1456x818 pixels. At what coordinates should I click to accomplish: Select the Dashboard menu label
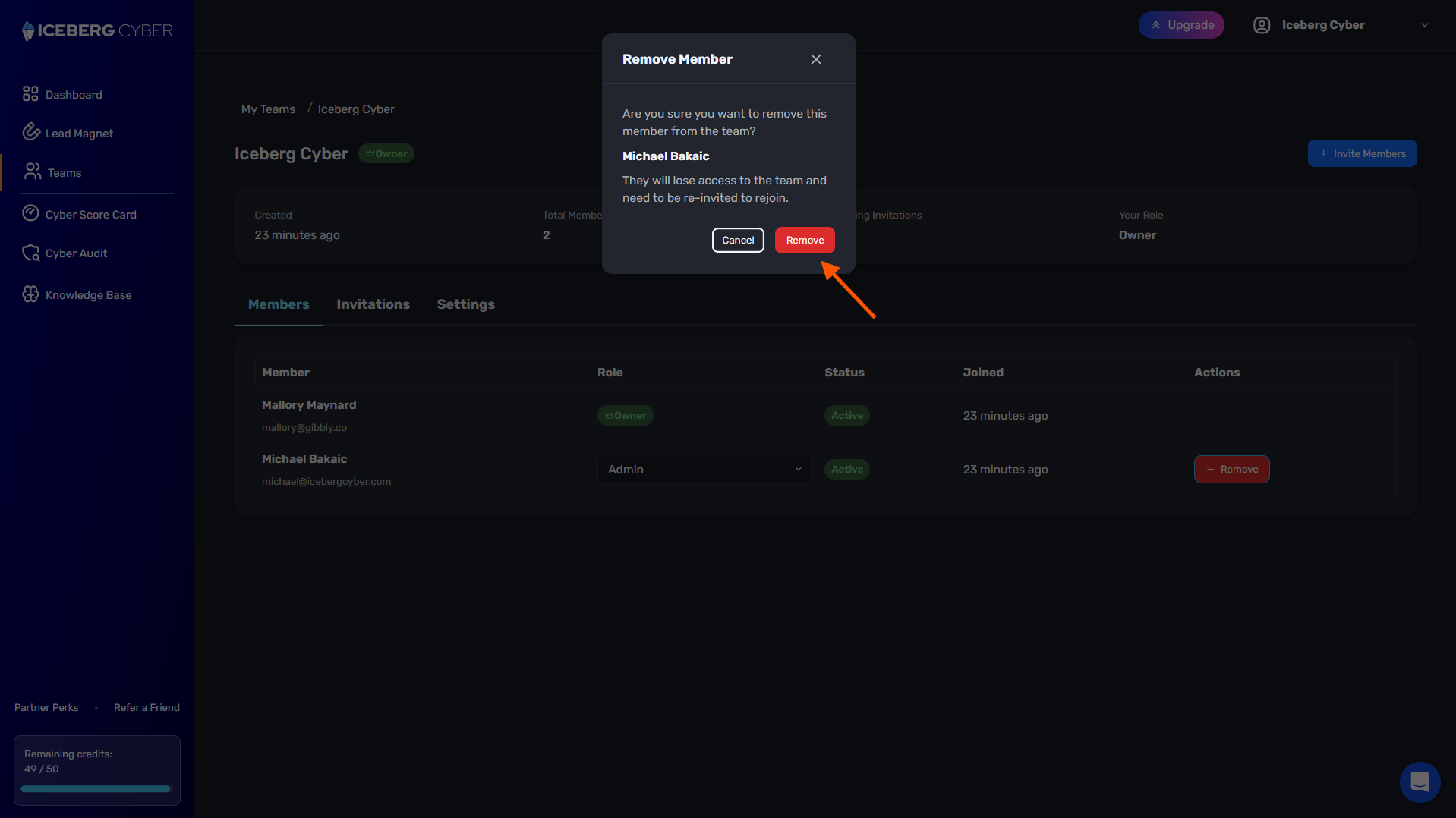pos(74,95)
